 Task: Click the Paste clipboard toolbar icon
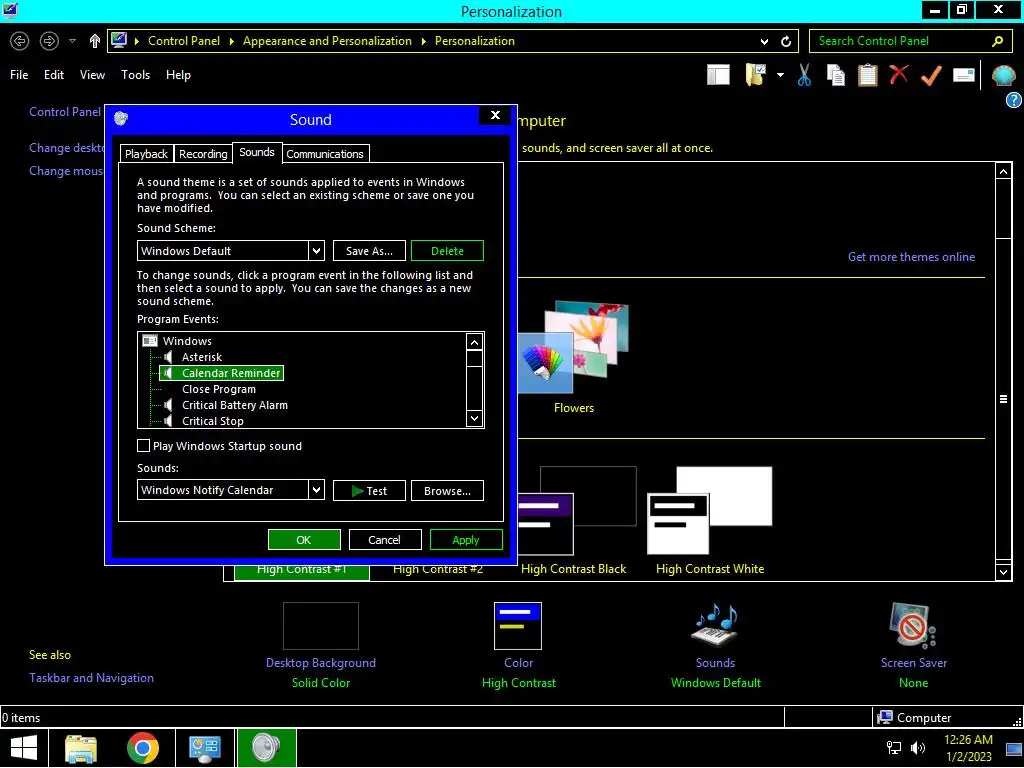(x=867, y=75)
